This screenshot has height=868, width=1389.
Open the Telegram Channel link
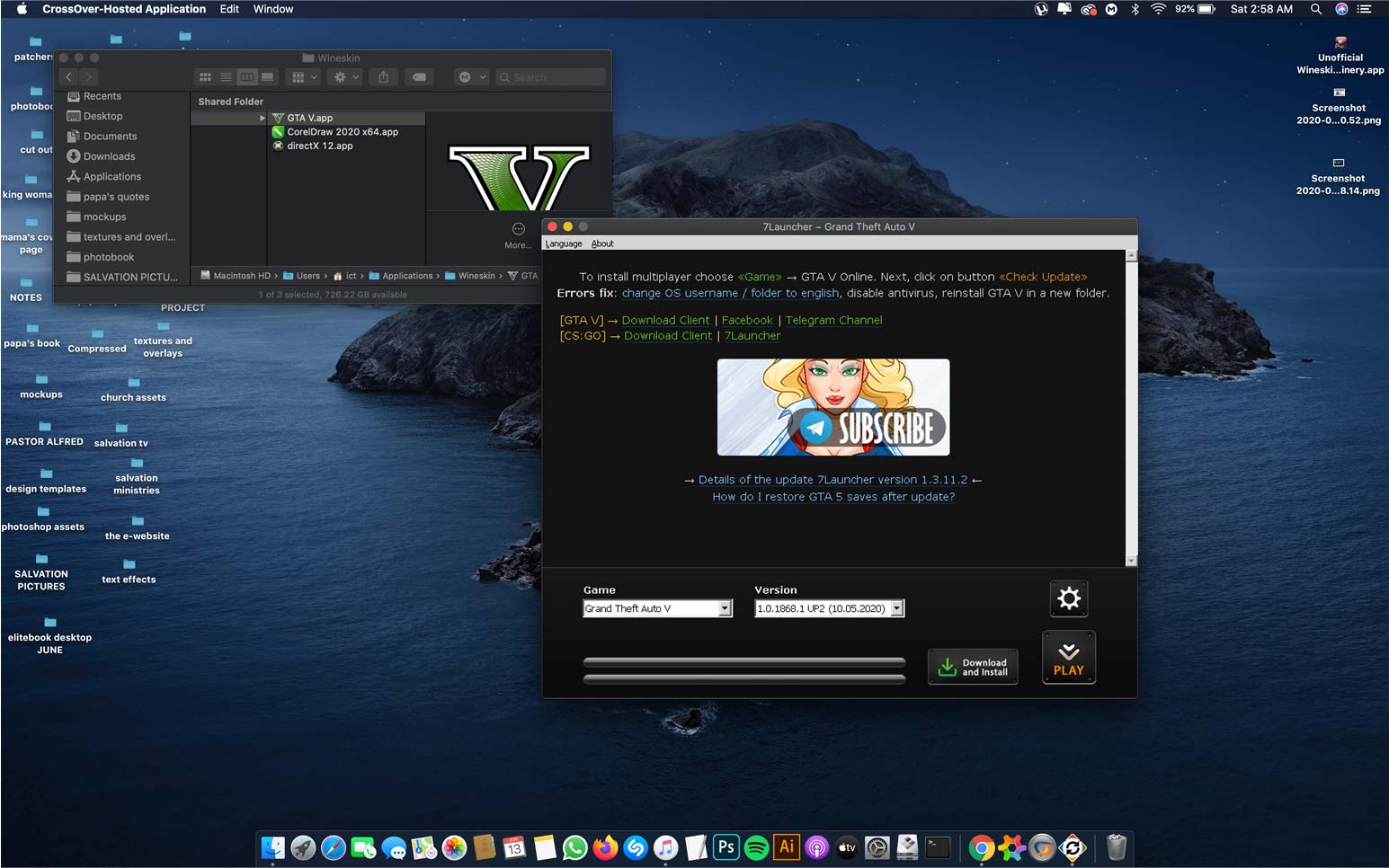coord(833,320)
